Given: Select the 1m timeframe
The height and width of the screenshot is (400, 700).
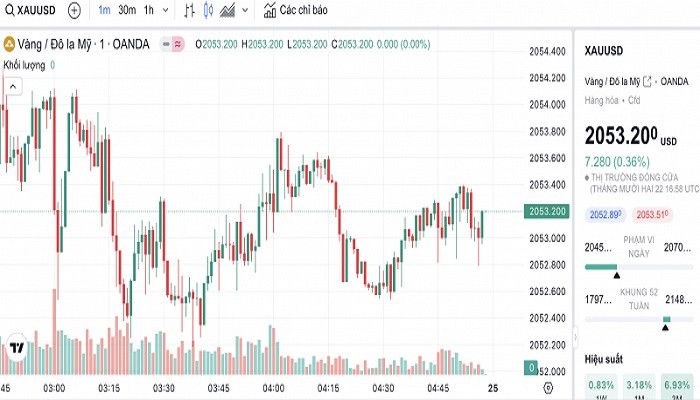Looking at the screenshot, I should coord(104,11).
